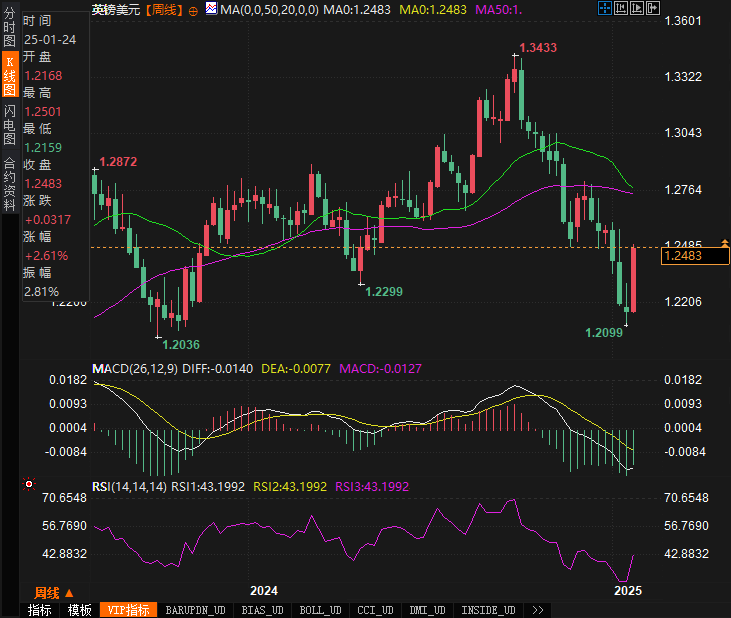The height and width of the screenshot is (618, 731).
Task: Switch to 分时图 view tab
Action: (x=9, y=27)
